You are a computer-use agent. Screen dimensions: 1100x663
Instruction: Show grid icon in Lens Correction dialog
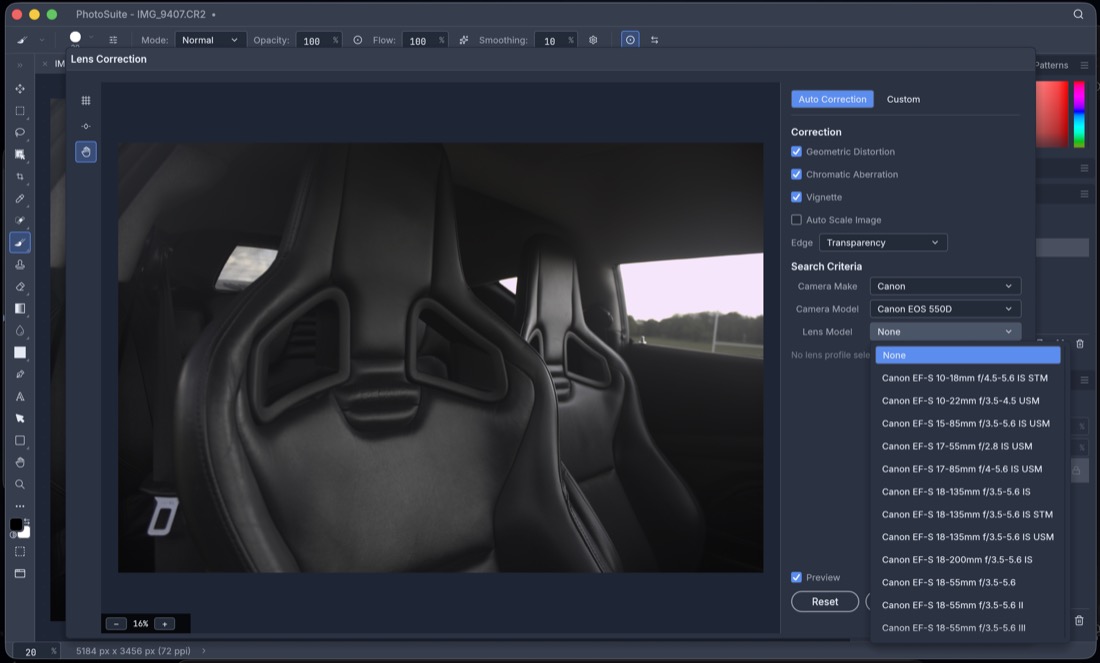(86, 100)
